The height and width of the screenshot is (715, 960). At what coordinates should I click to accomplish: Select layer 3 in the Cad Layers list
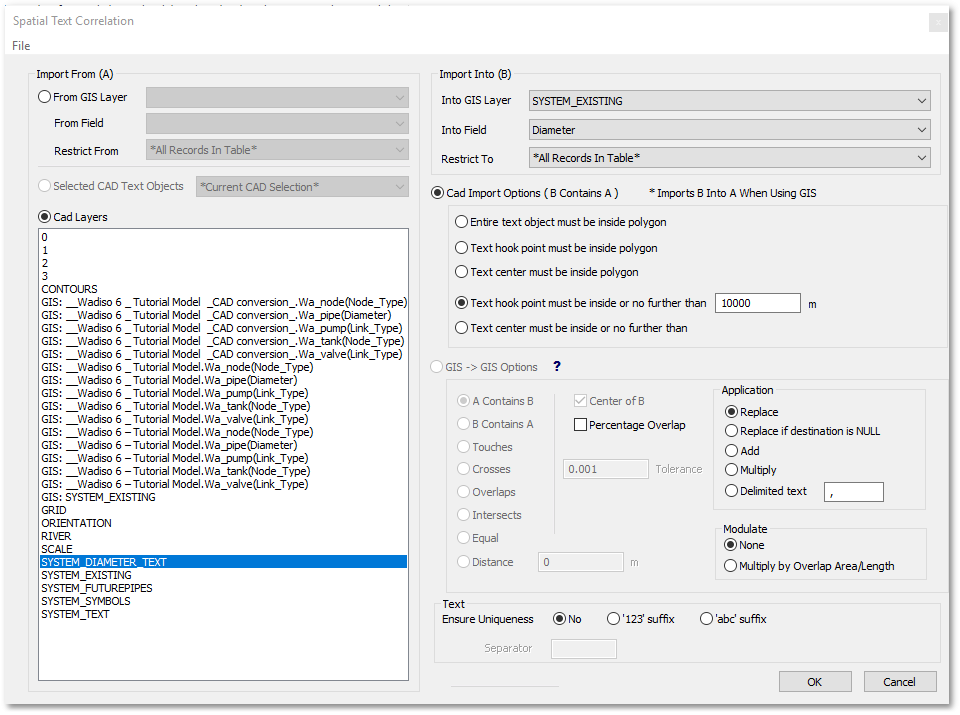[x=223, y=276]
